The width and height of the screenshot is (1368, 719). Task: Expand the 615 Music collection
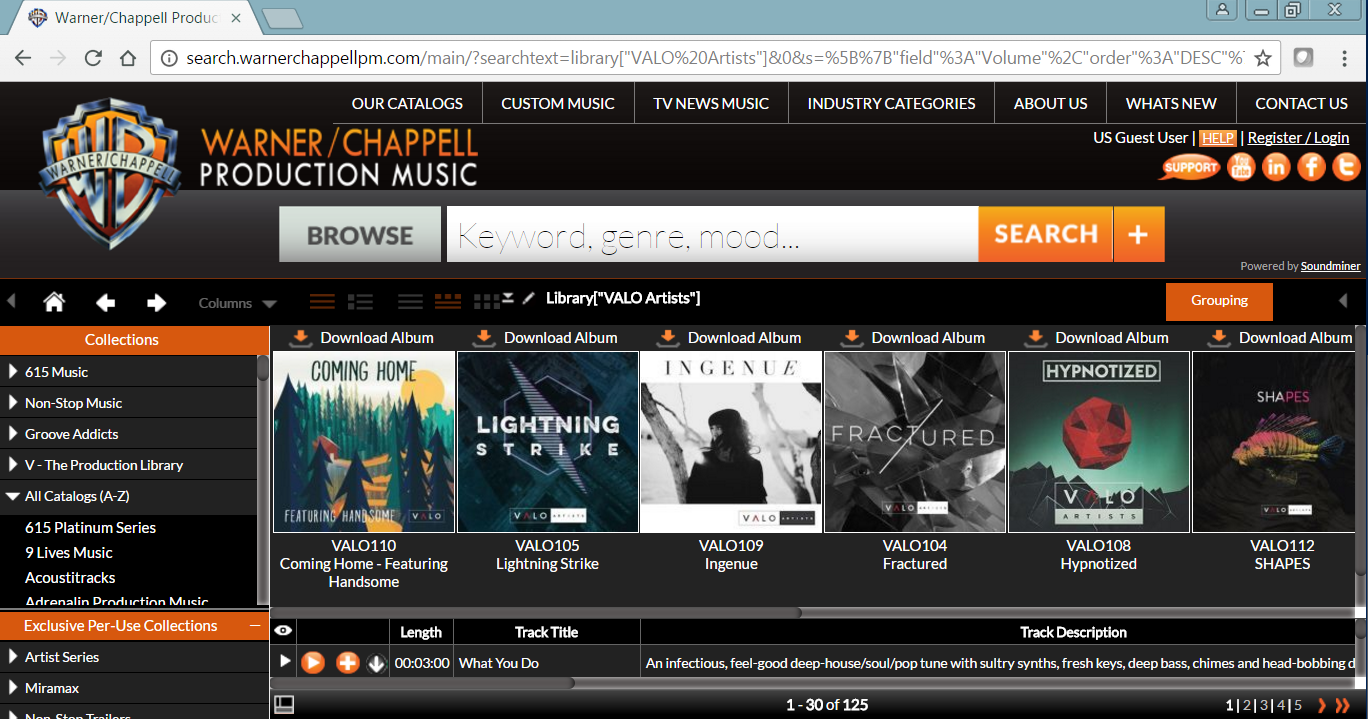pos(13,372)
